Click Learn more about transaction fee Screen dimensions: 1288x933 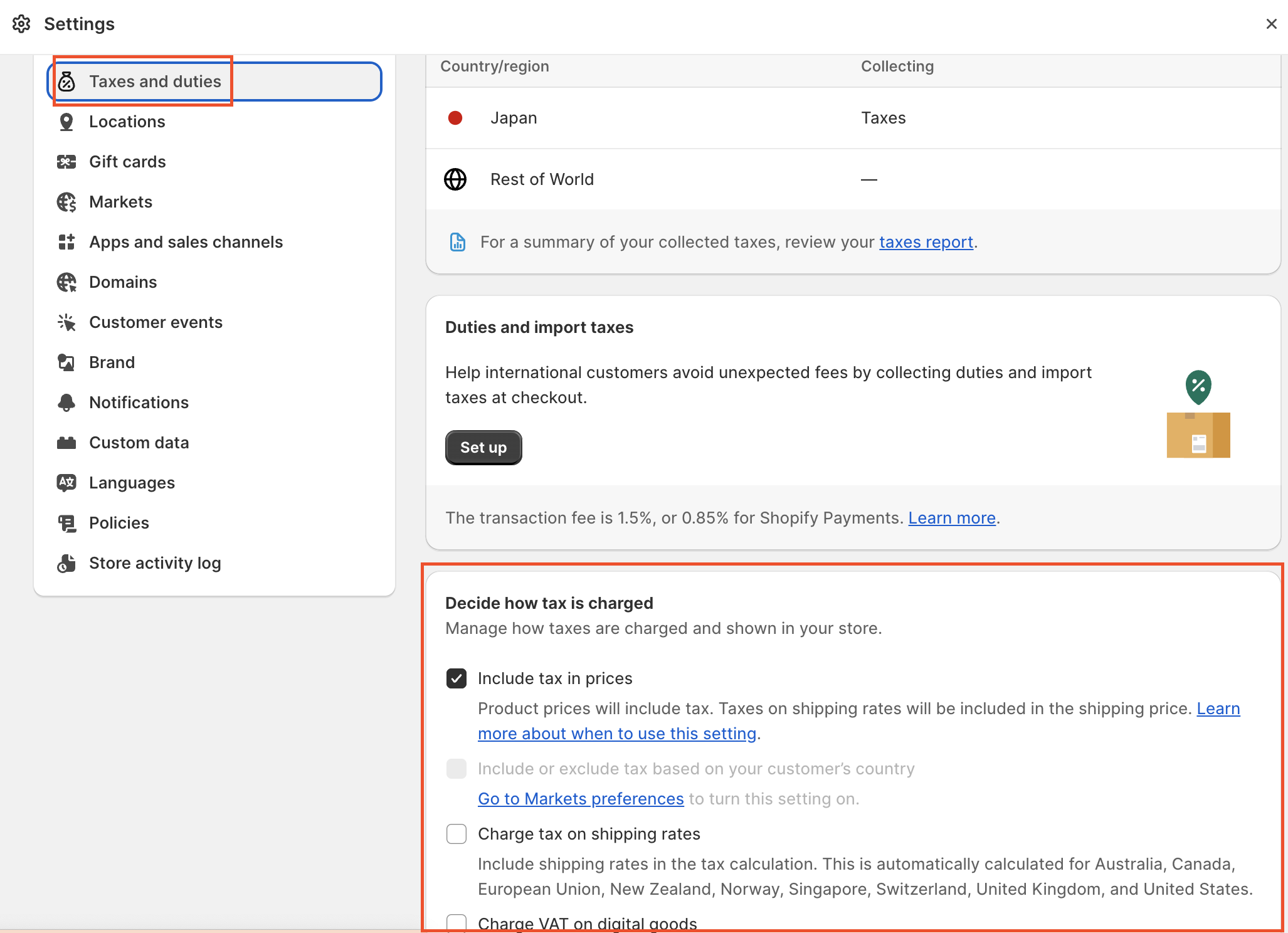[952, 518]
